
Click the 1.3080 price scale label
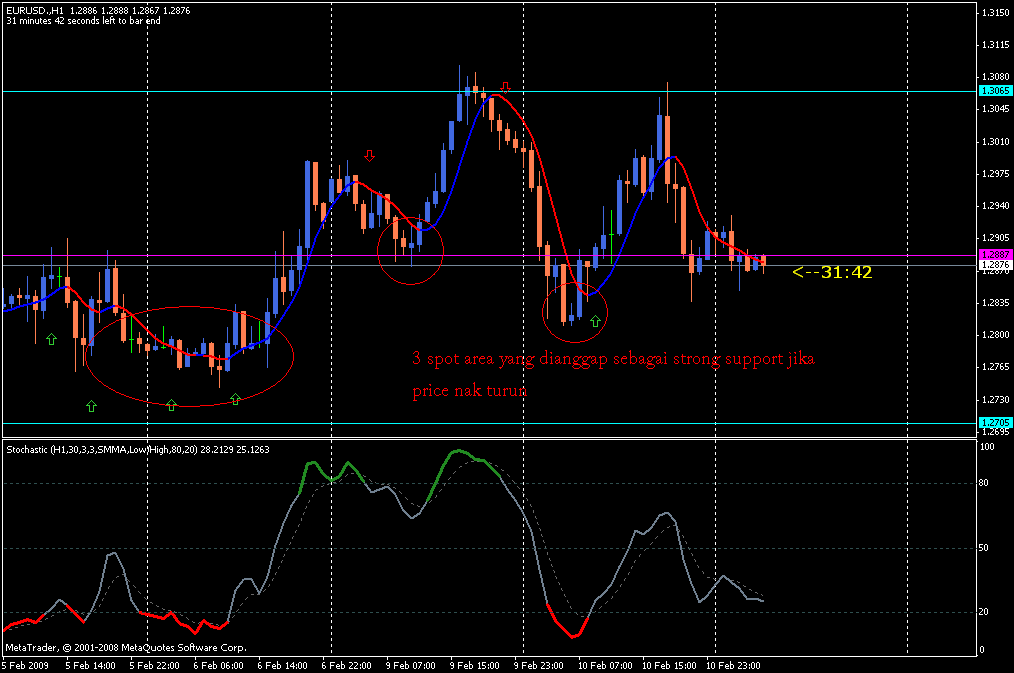point(996,77)
